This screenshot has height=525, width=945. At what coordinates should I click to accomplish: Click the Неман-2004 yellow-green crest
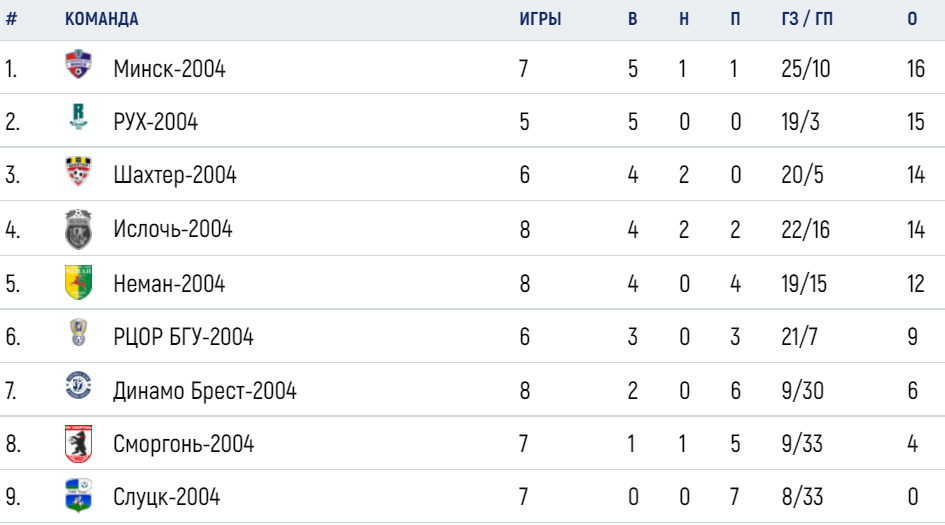(78, 282)
